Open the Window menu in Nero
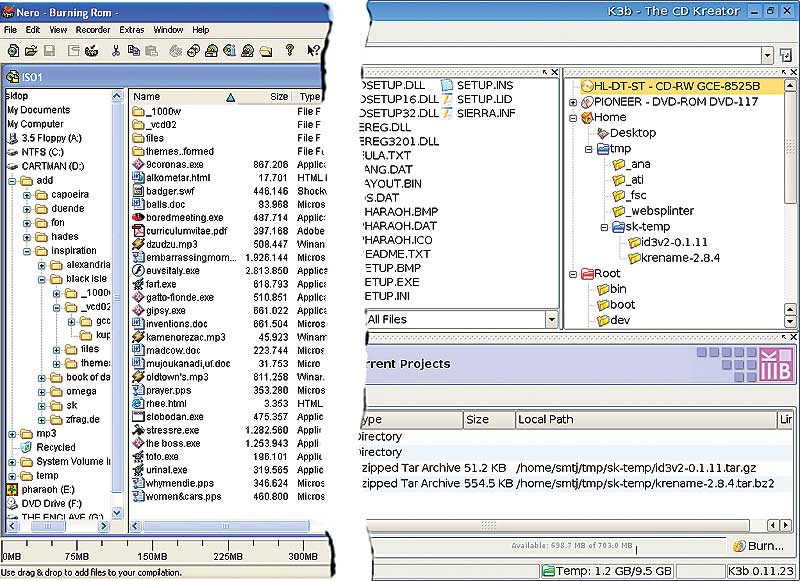The height and width of the screenshot is (581, 800). pyautogui.click(x=168, y=30)
